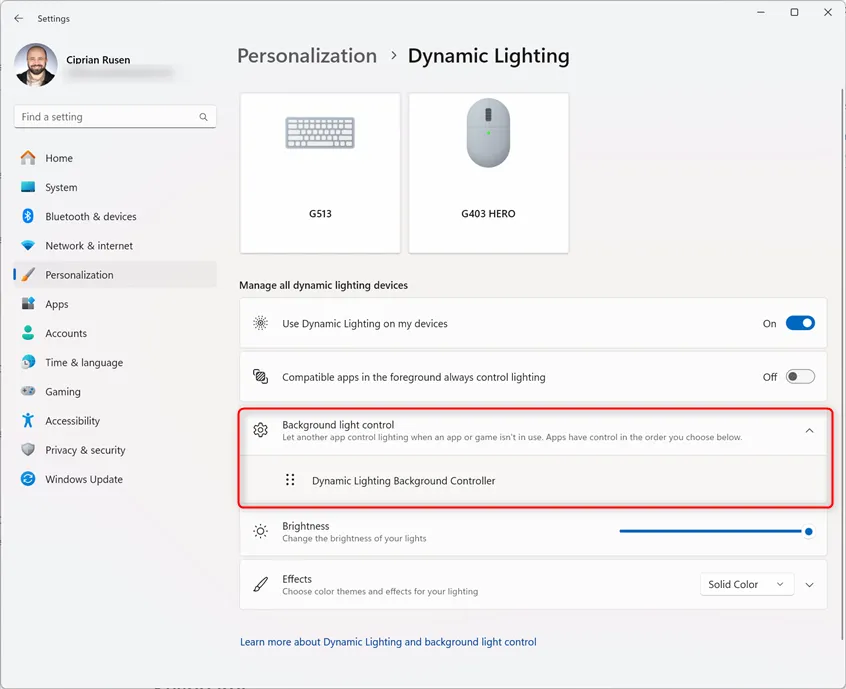846x689 pixels.
Task: Open Network & internet settings
Action: point(88,245)
